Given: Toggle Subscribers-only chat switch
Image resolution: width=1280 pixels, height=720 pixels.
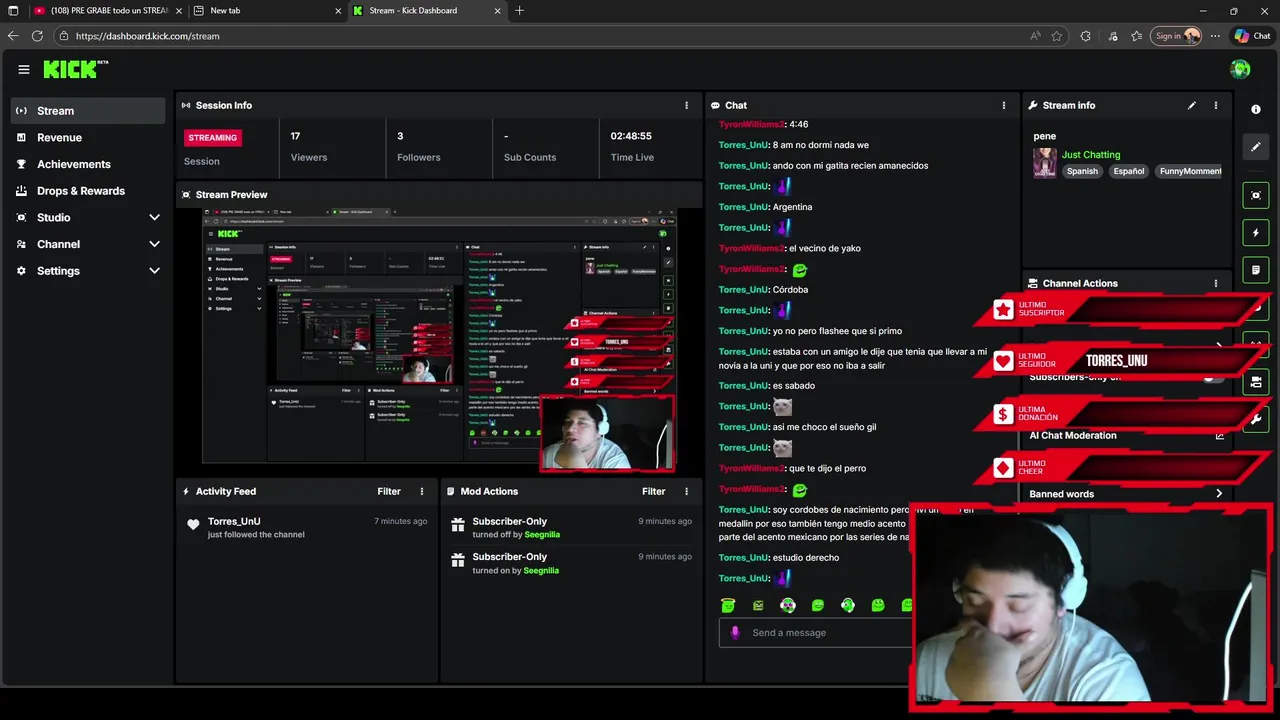Looking at the screenshot, I should click(1212, 377).
